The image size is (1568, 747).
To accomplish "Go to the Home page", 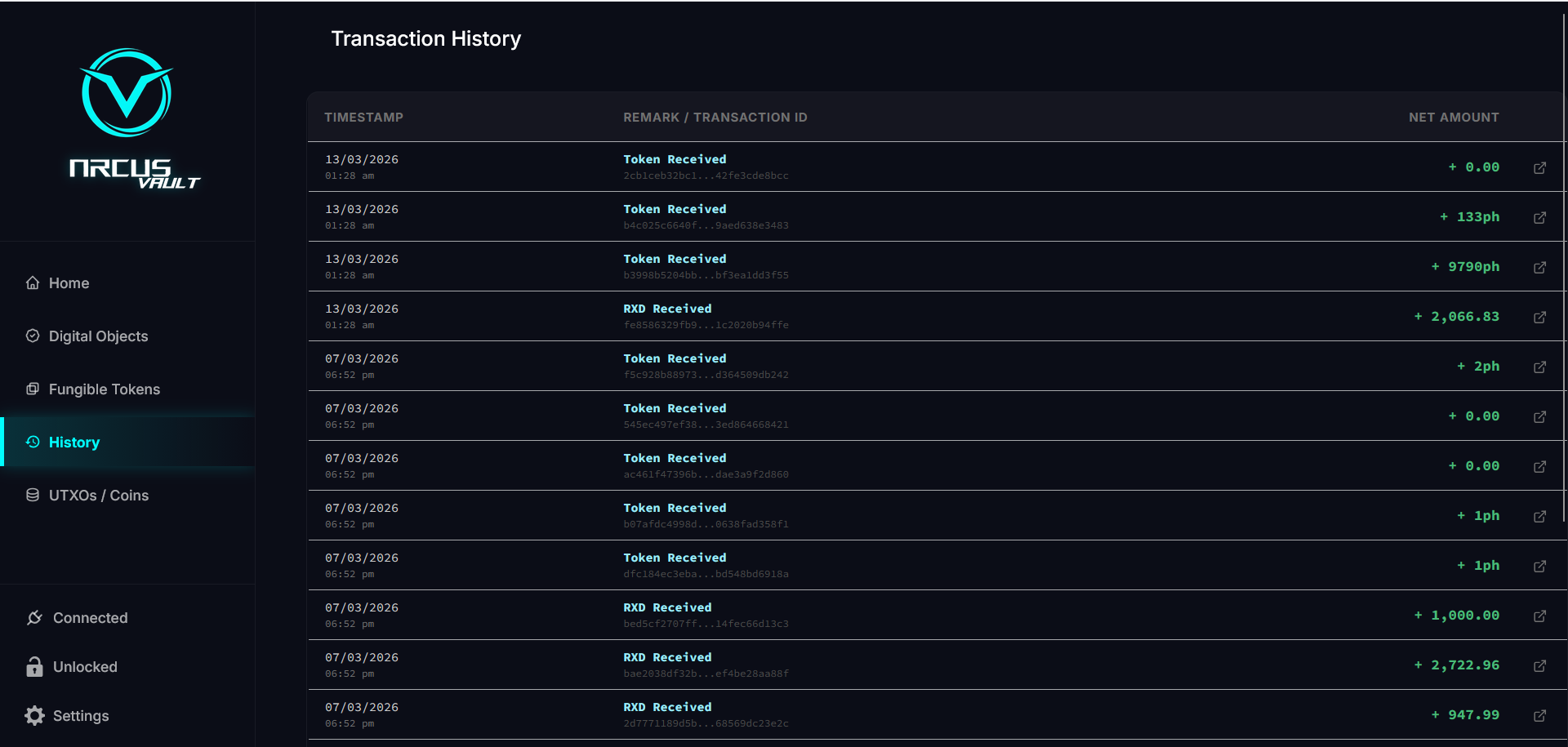I will pyautogui.click(x=69, y=283).
